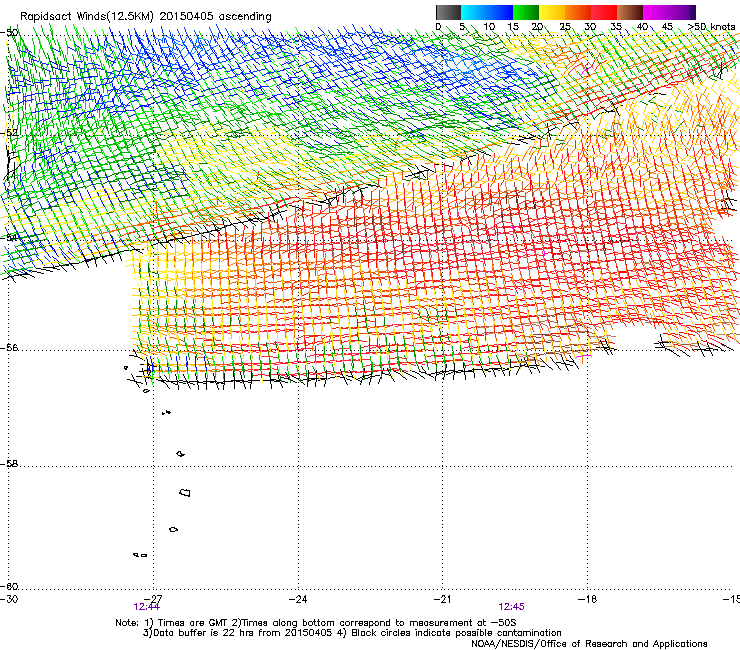Click the note line '3)Data buffer is 22 hrs'

click(x=352, y=633)
